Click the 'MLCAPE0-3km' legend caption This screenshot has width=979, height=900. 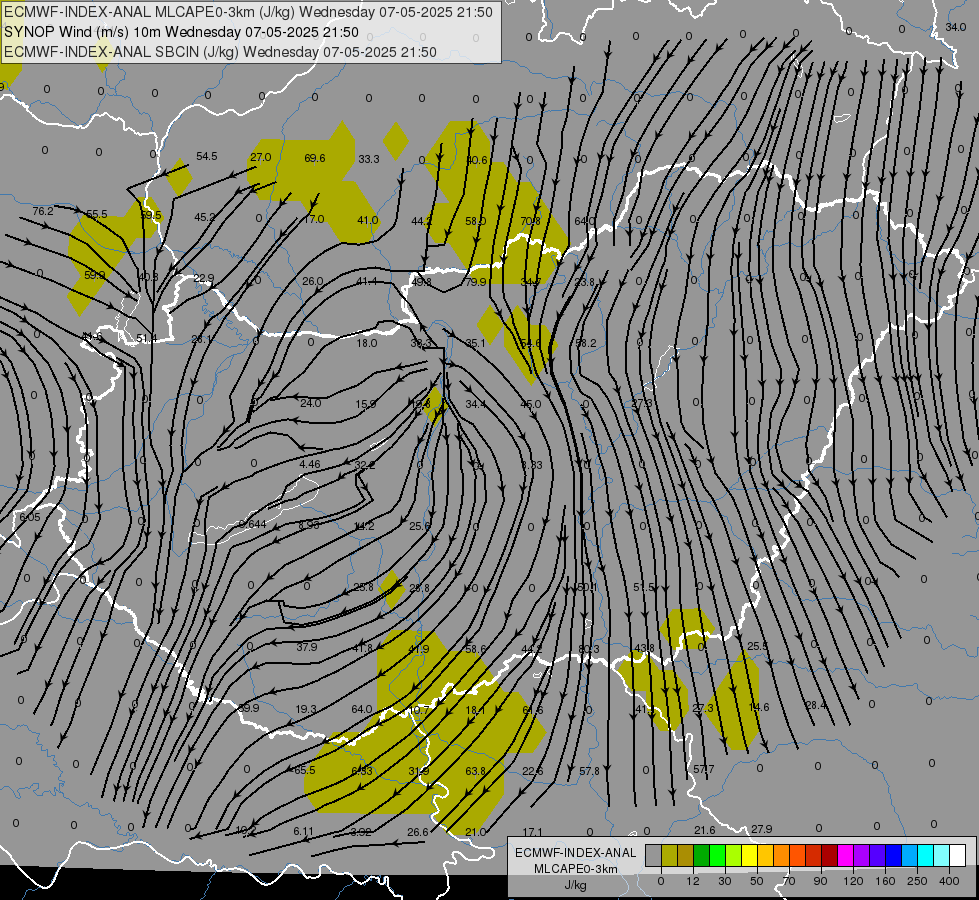(576, 869)
